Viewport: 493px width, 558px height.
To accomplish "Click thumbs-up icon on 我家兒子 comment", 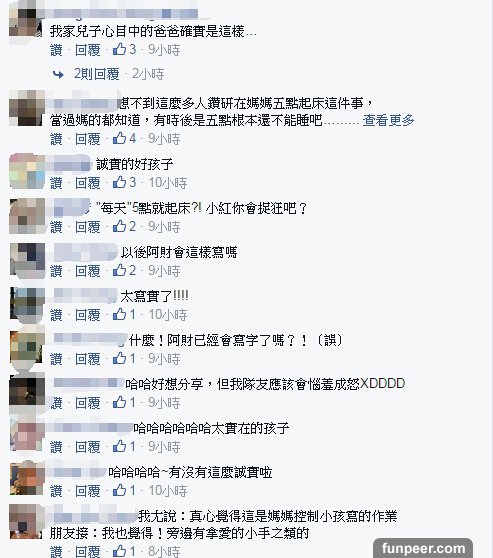I will (x=119, y=49).
